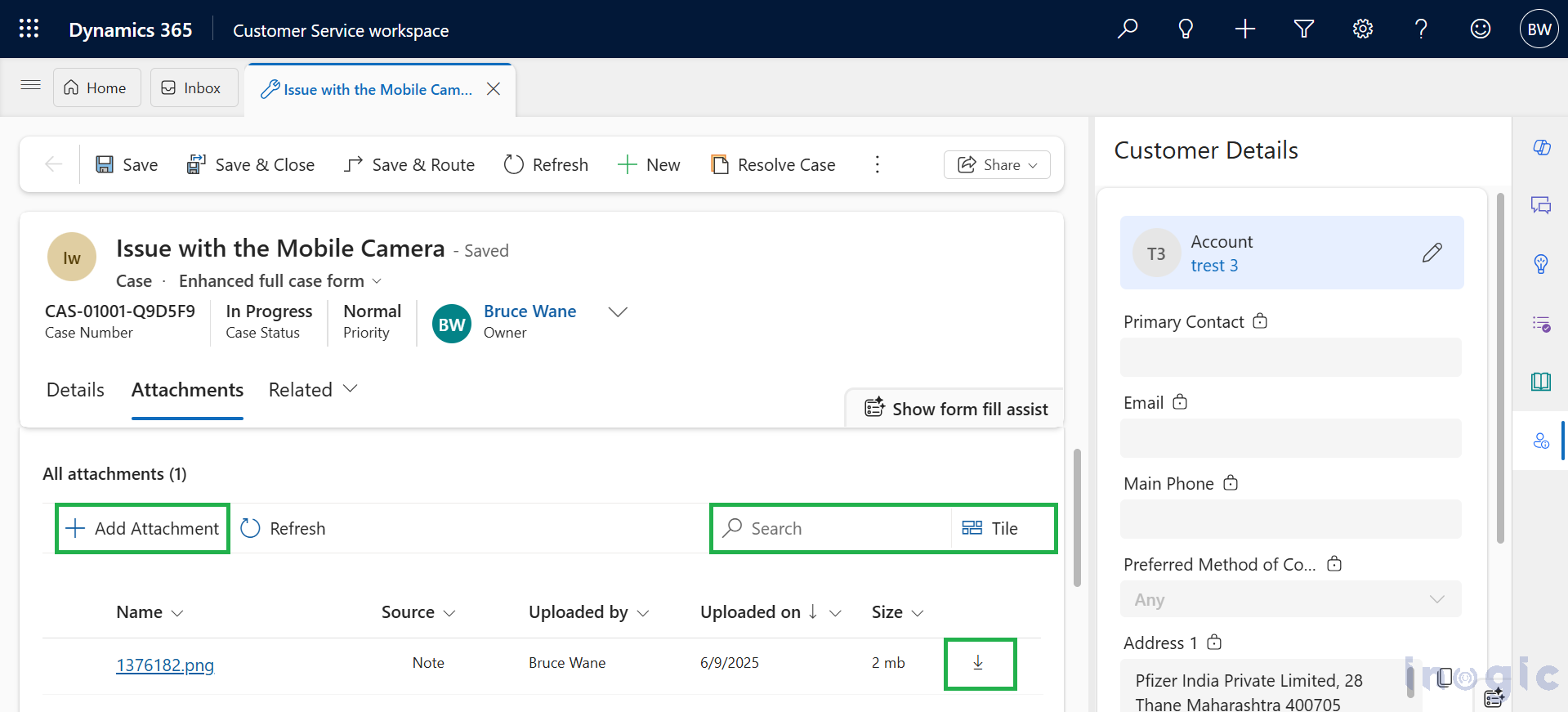This screenshot has height=712, width=1568.
Task: Click the attachments Search field
Action: click(833, 529)
